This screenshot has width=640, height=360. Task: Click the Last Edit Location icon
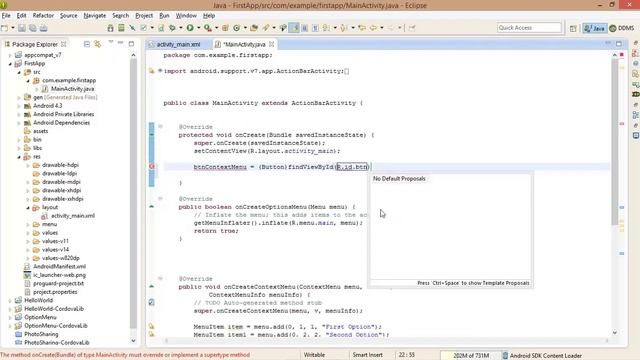tap(362, 28)
